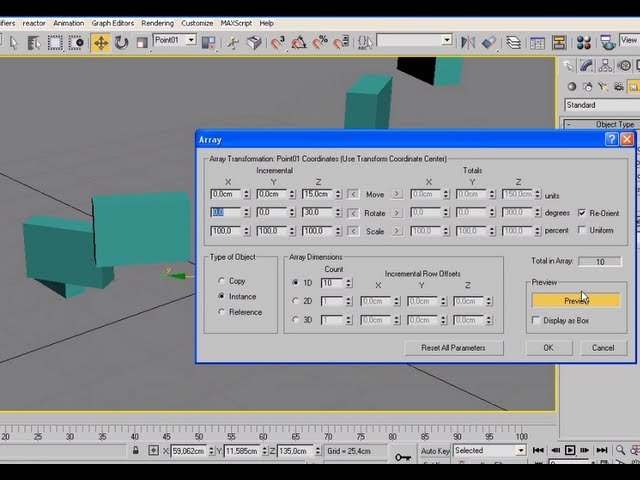Viewport: 640px width, 480px height.
Task: Select Reference object type
Action: click(x=222, y=312)
